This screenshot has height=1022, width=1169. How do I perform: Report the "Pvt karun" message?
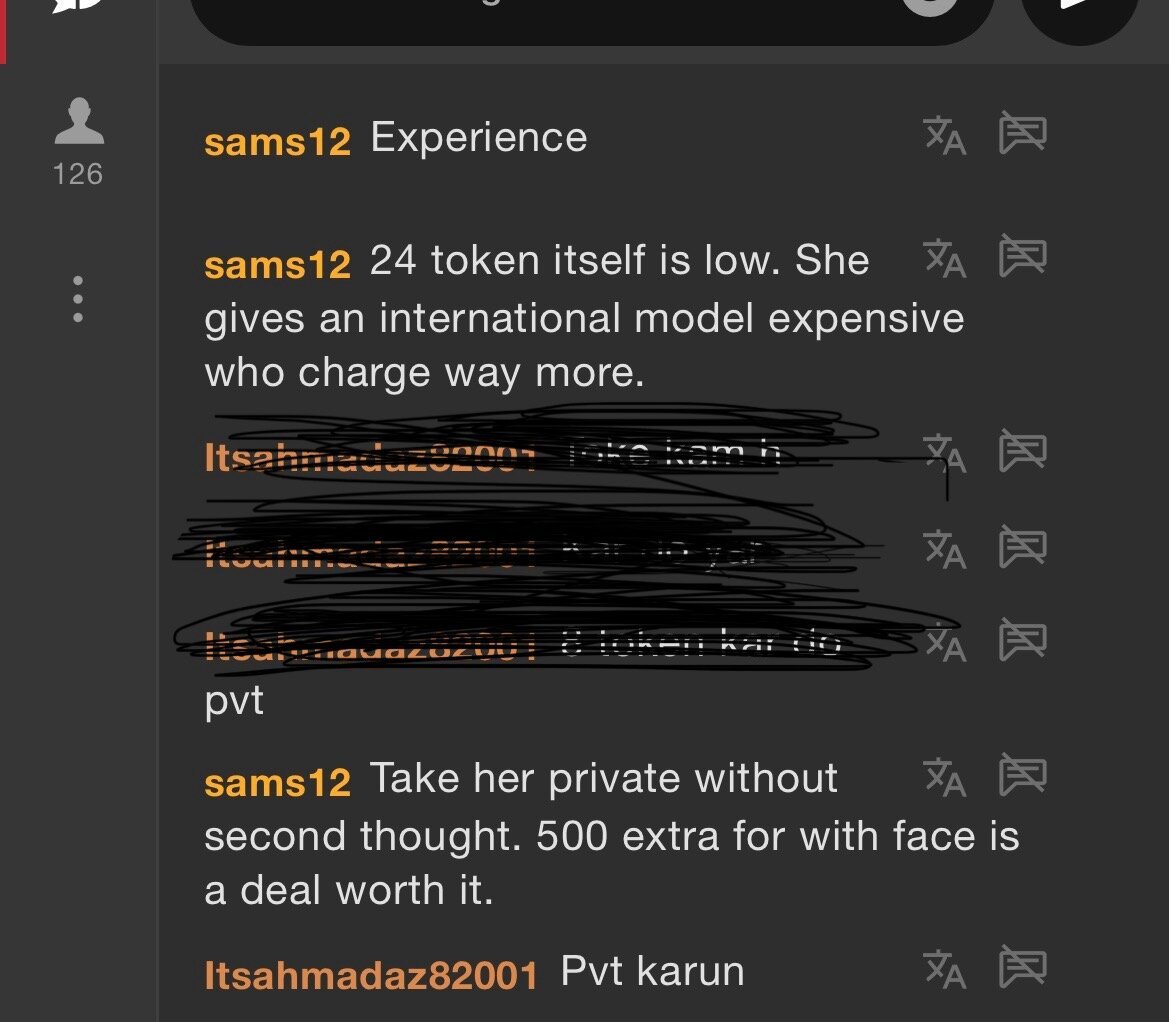click(1023, 967)
